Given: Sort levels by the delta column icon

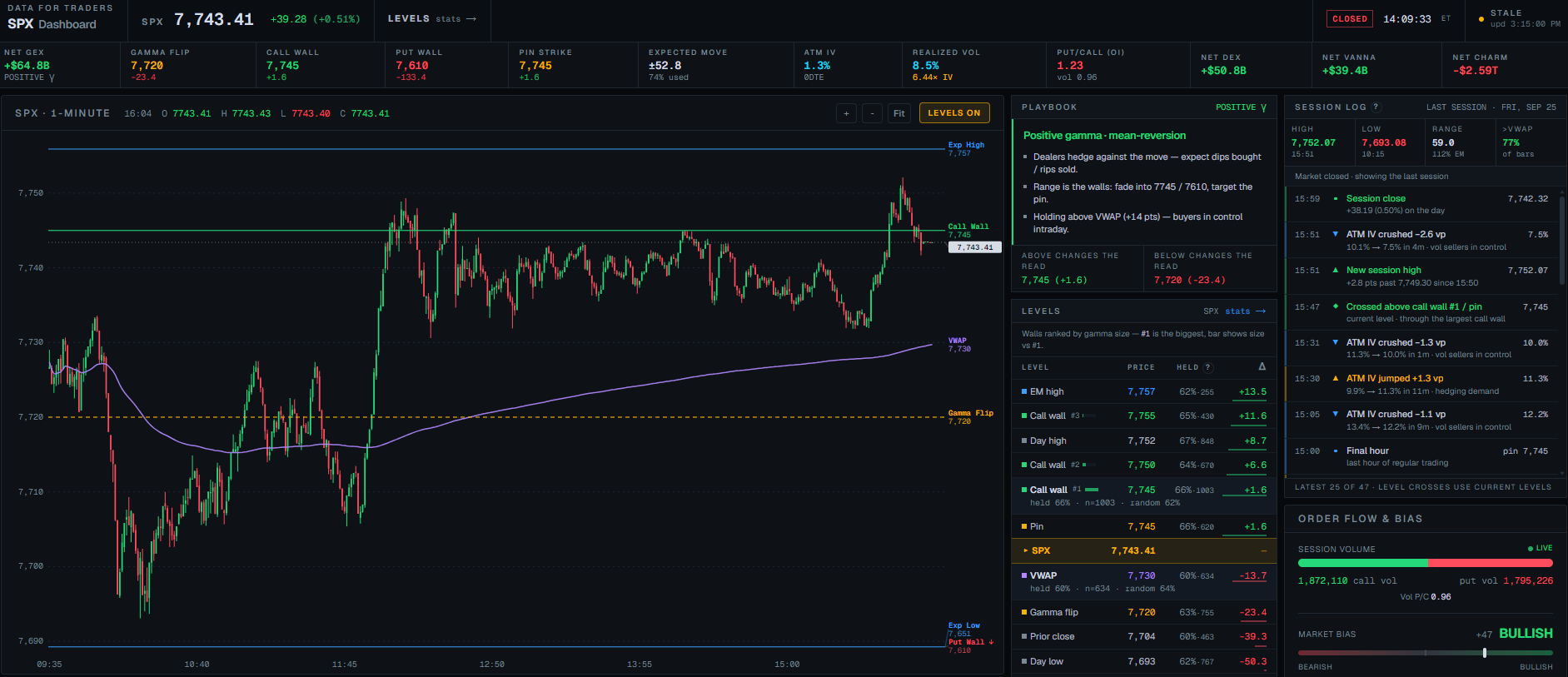Looking at the screenshot, I should 1262,366.
